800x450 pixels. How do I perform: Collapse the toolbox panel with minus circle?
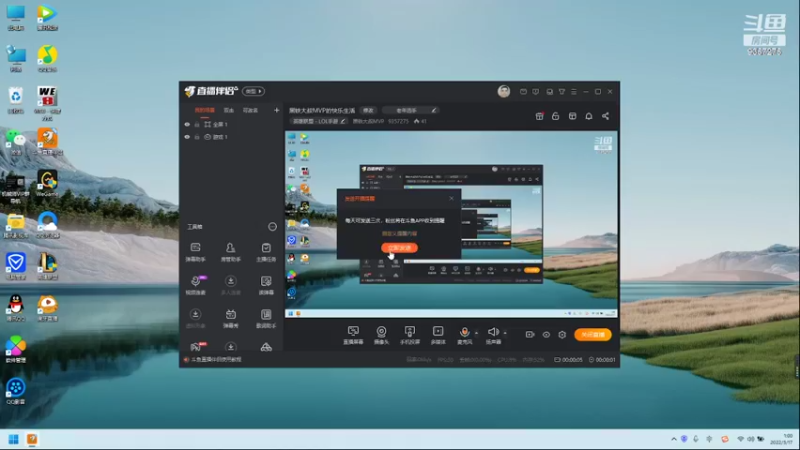272,227
